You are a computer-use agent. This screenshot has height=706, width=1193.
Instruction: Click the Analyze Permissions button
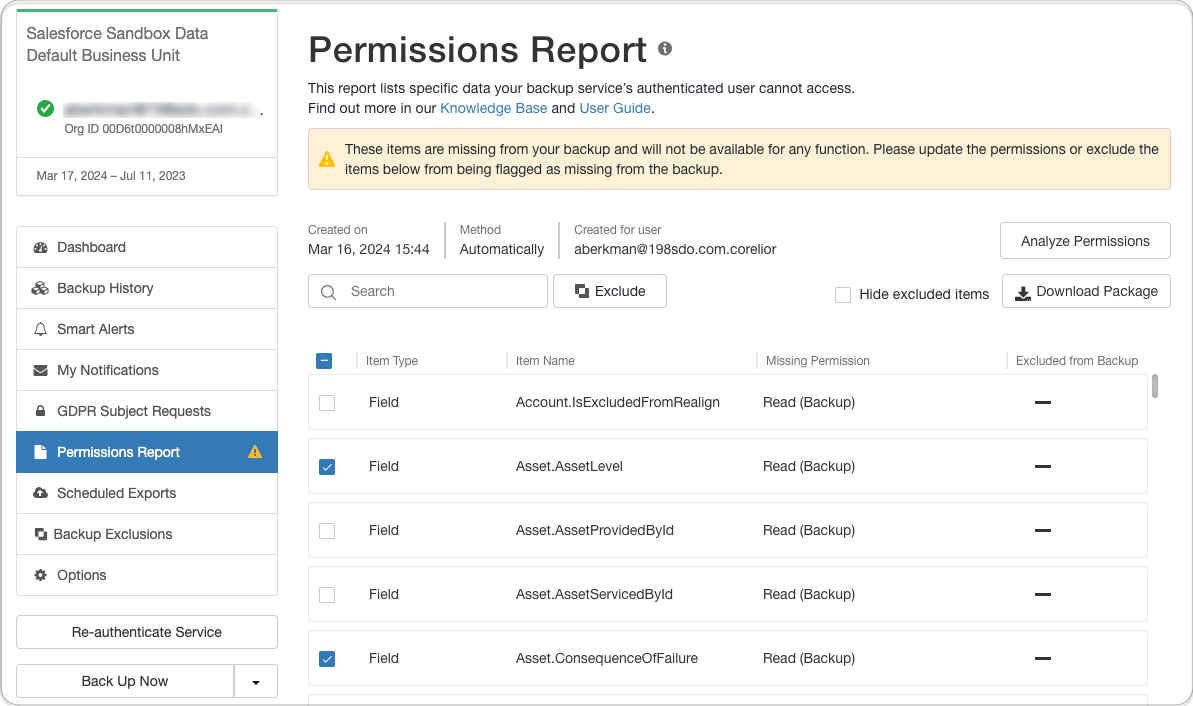[x=1085, y=241]
